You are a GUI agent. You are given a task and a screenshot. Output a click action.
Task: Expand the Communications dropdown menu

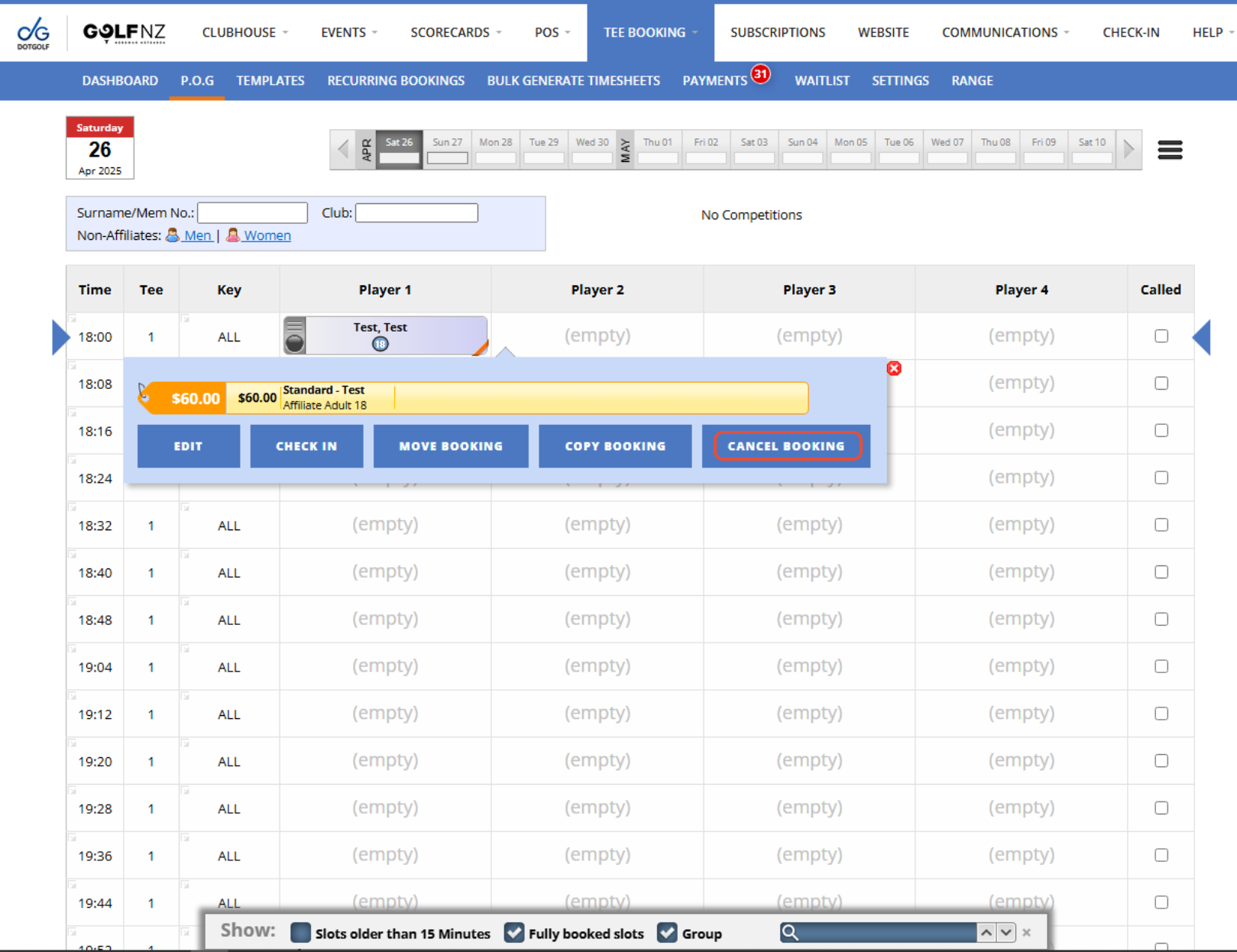(x=1005, y=32)
